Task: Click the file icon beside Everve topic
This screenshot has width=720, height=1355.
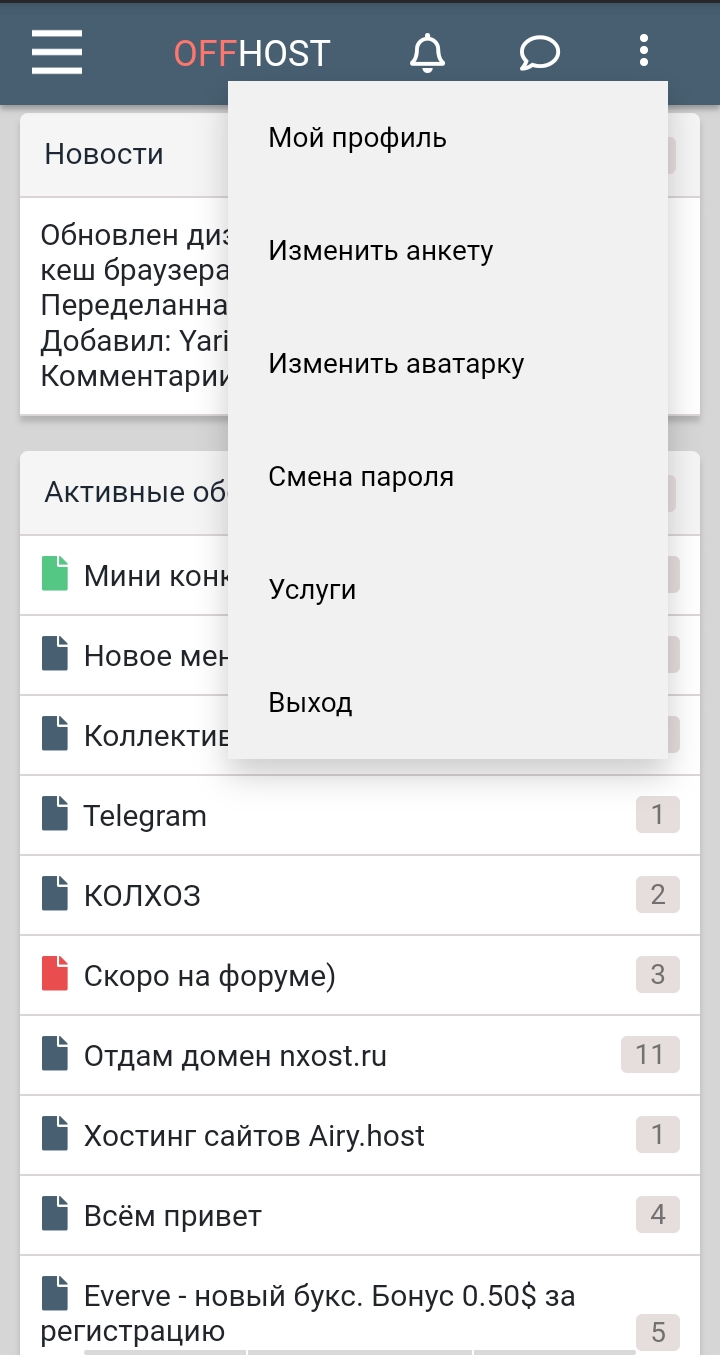Action: coord(55,1293)
